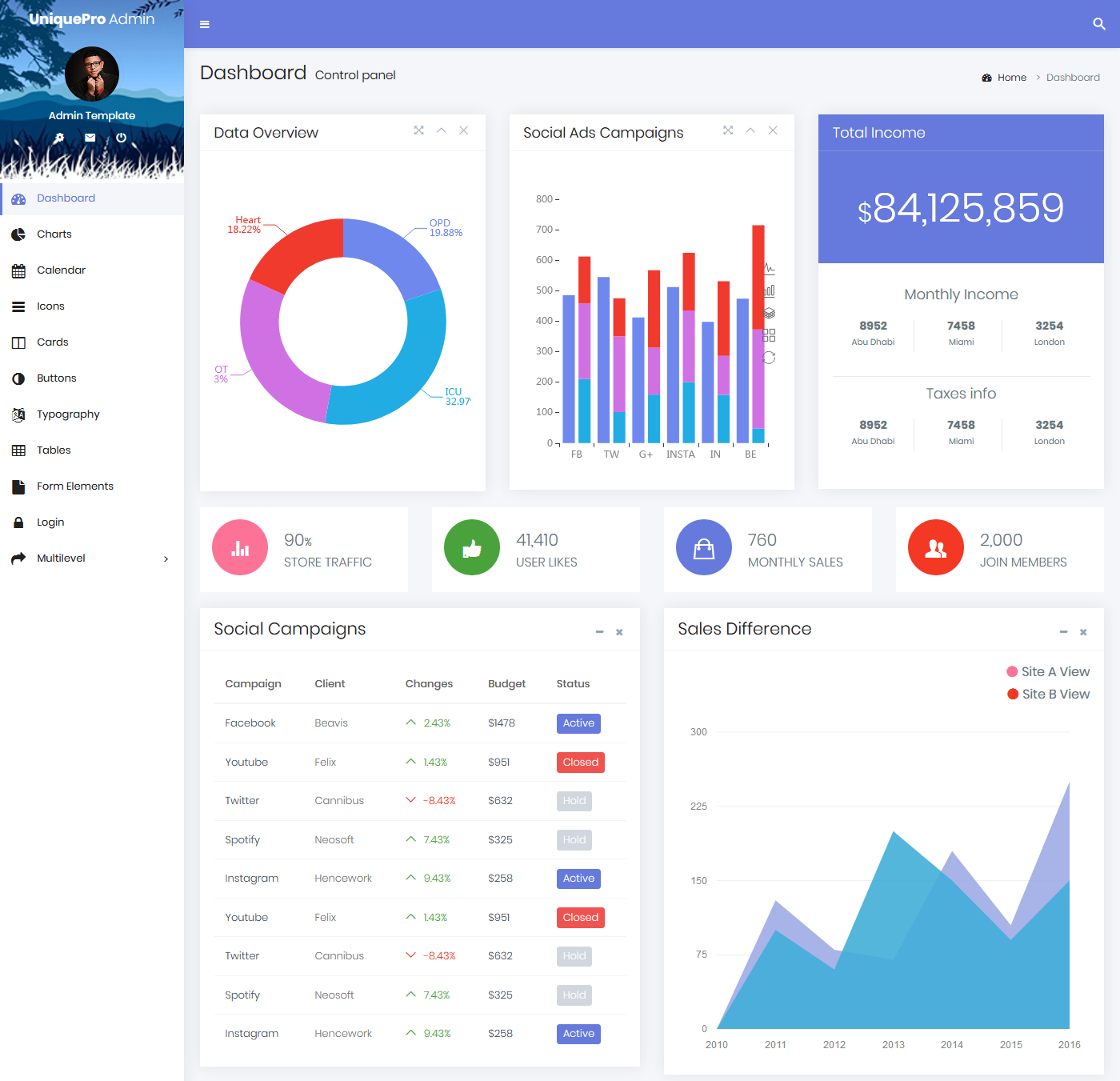Open the mail envelope icon in sidebar profile
Image resolution: width=1120 pixels, height=1081 pixels.
(90, 138)
